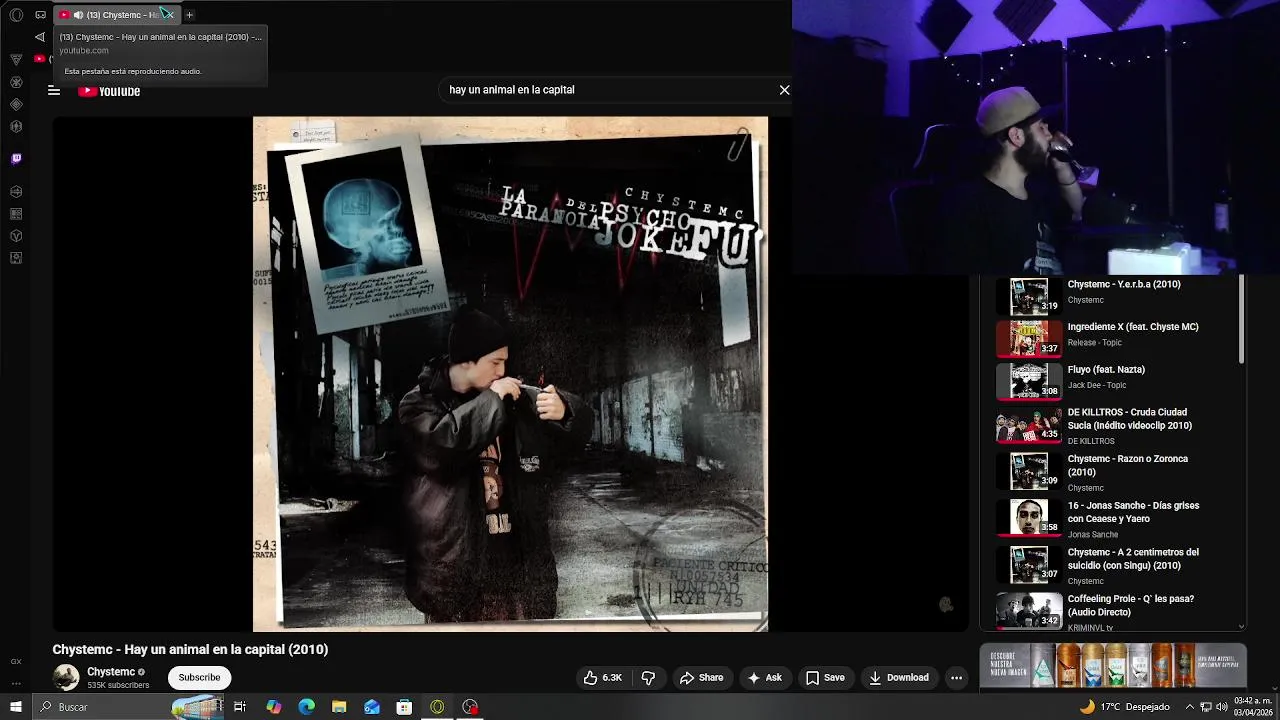Click the 'Jack Dee - Topic' channel name
The width and height of the screenshot is (1280, 720).
point(1097,385)
